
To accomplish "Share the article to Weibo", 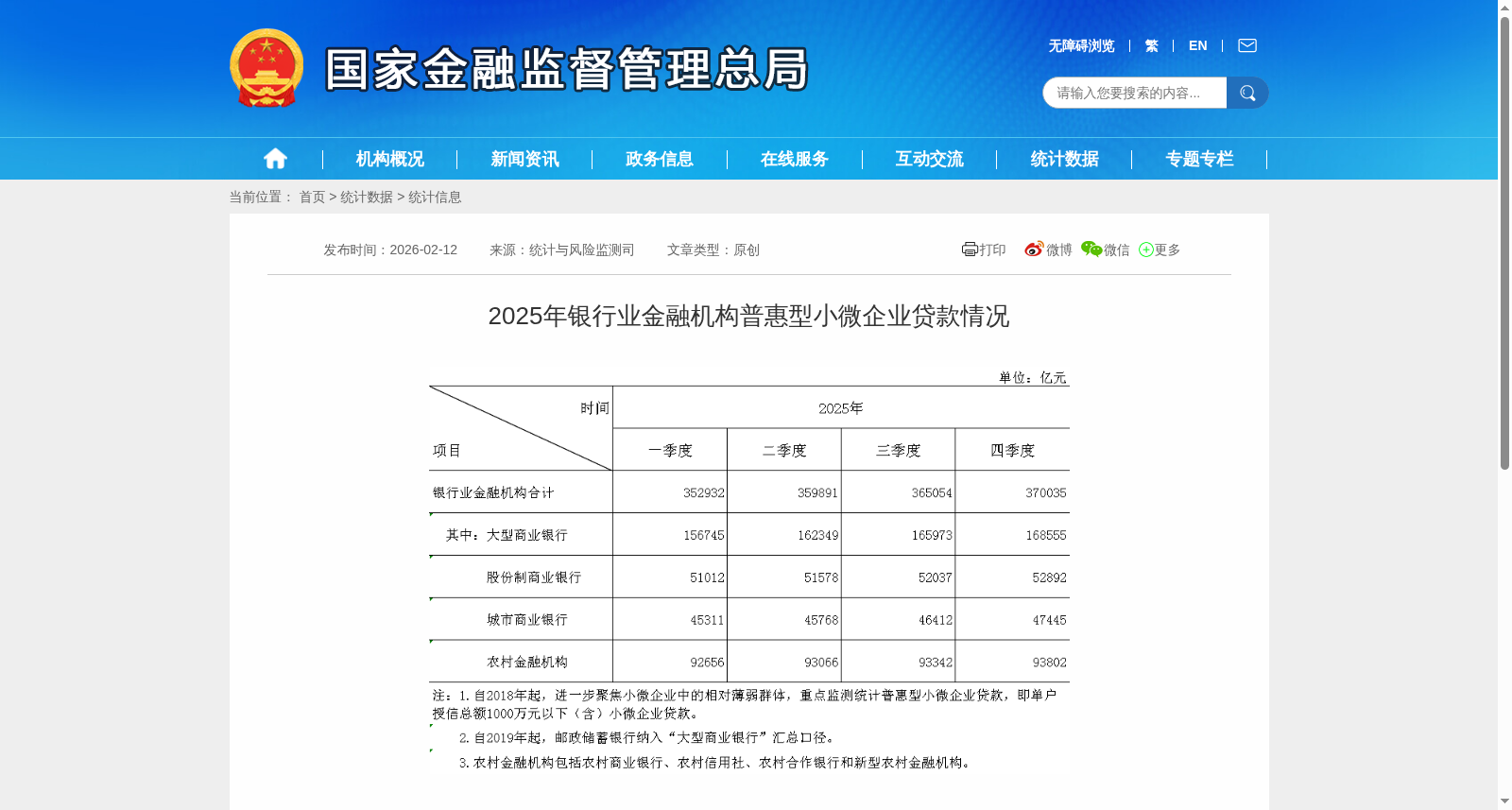I will click(x=1048, y=250).
